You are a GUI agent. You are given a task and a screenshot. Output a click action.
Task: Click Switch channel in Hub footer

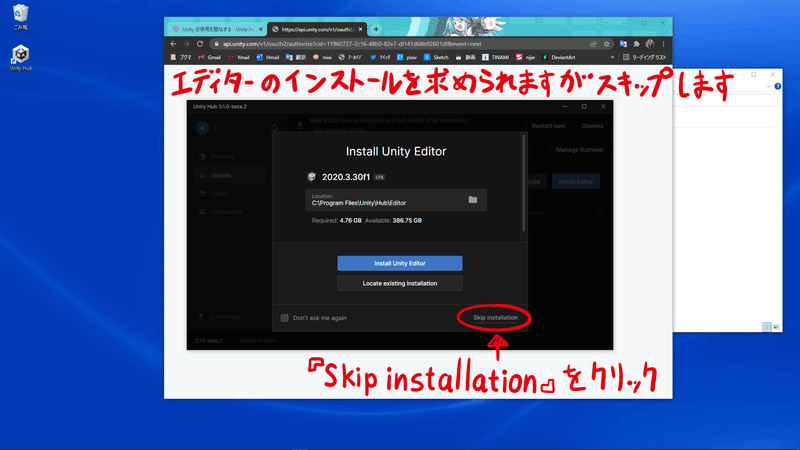coord(258,340)
